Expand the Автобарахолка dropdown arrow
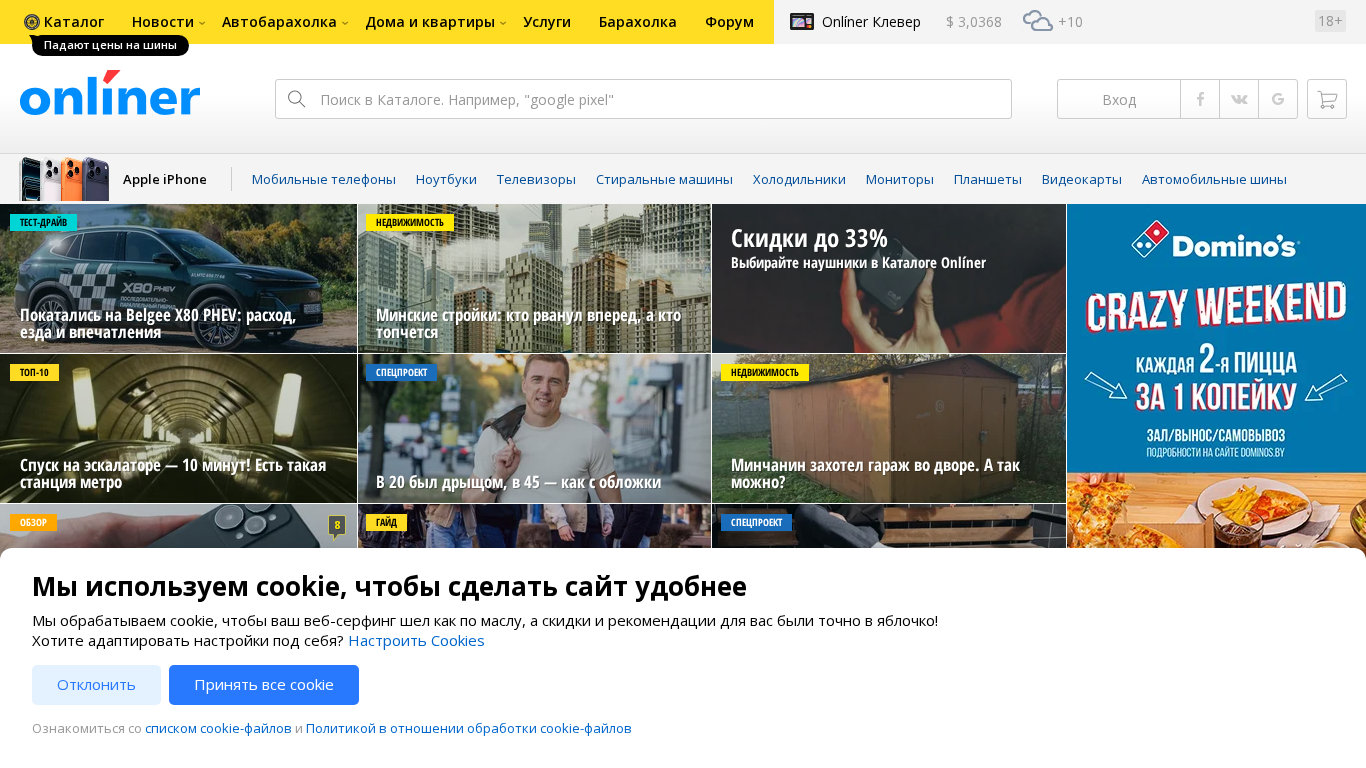This screenshot has width=1366, height=768. tap(345, 23)
